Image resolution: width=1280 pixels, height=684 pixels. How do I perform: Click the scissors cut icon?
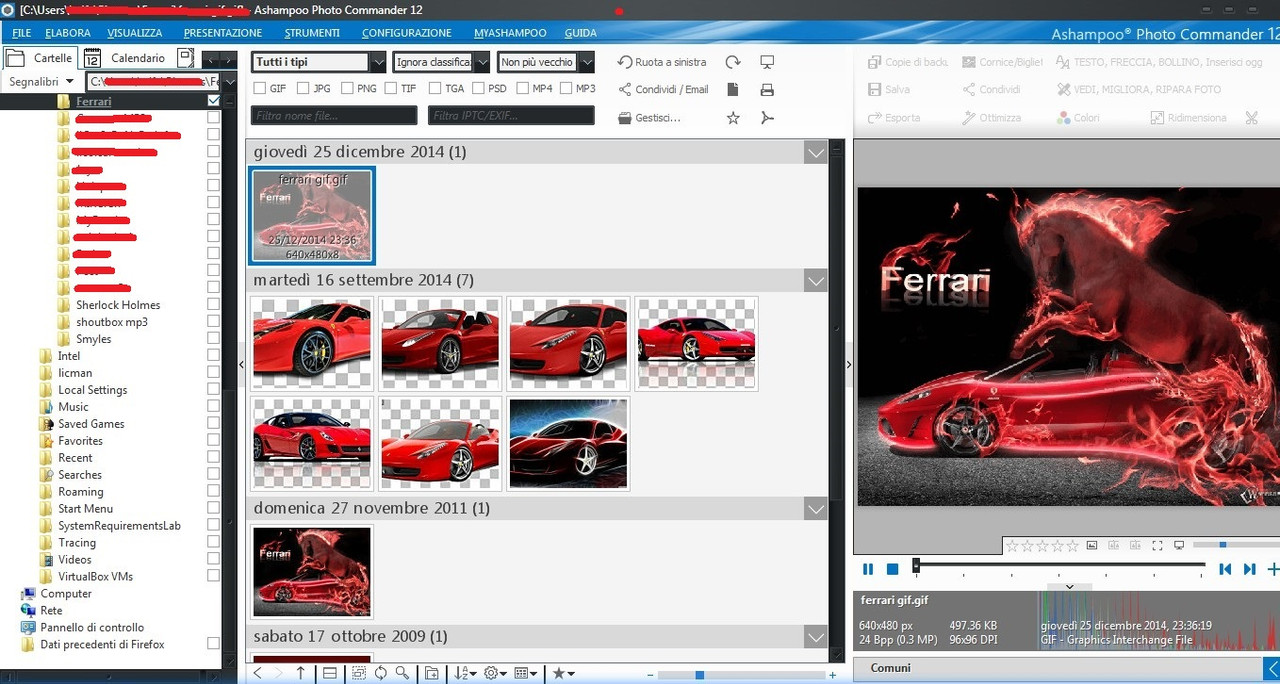(1251, 118)
